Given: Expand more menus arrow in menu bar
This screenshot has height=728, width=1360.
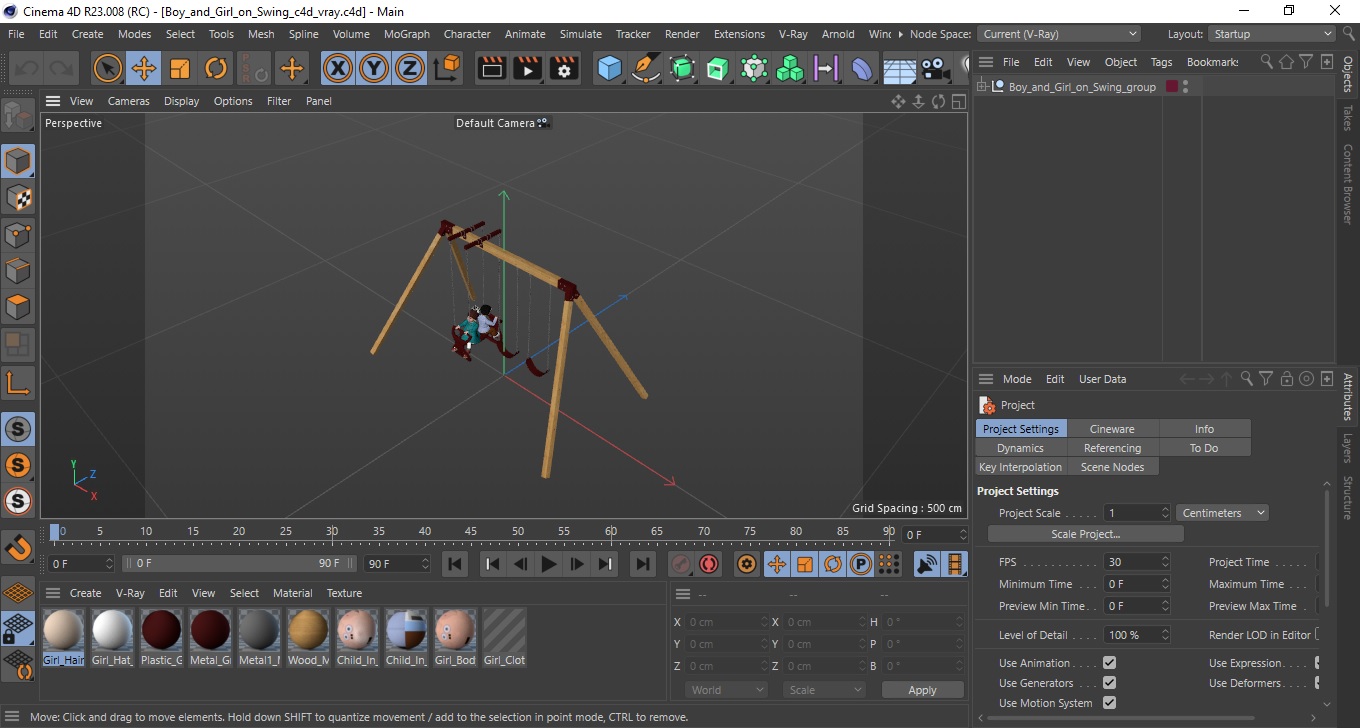Looking at the screenshot, I should [x=901, y=34].
